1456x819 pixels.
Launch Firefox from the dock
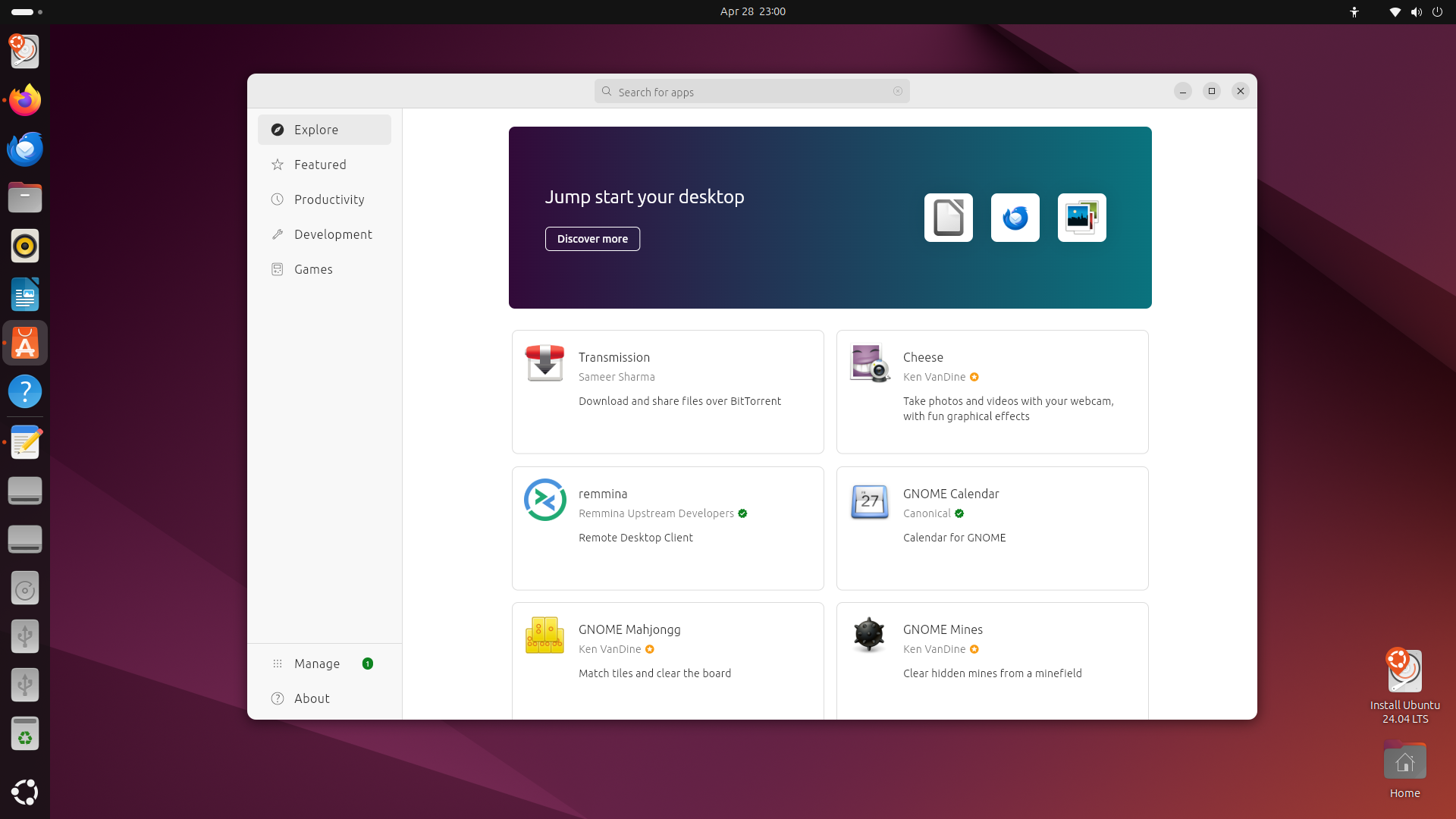click(x=25, y=100)
